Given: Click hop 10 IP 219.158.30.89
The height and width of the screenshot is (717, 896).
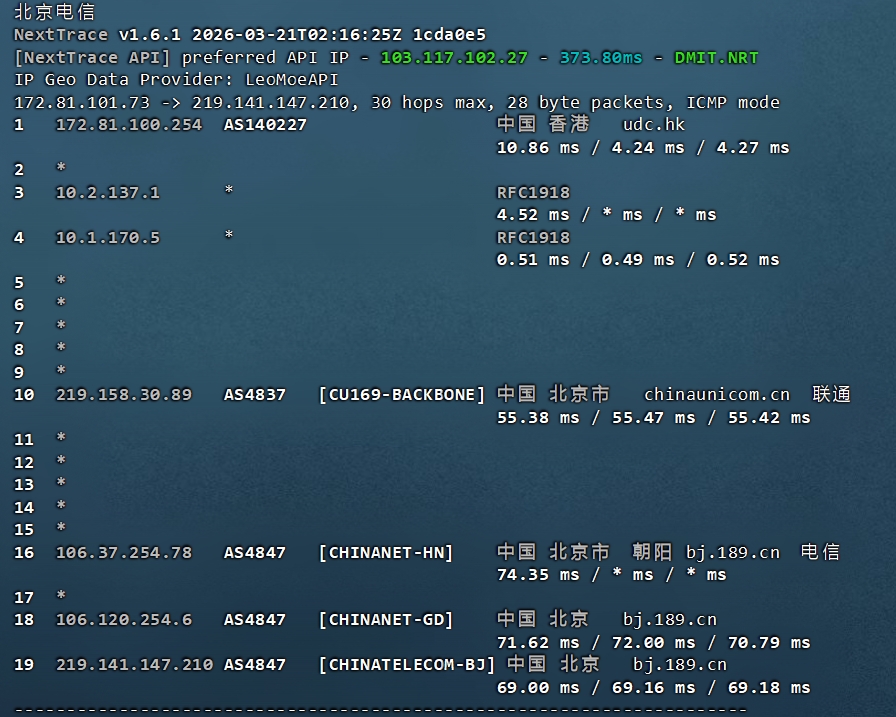Looking at the screenshot, I should [123, 395].
